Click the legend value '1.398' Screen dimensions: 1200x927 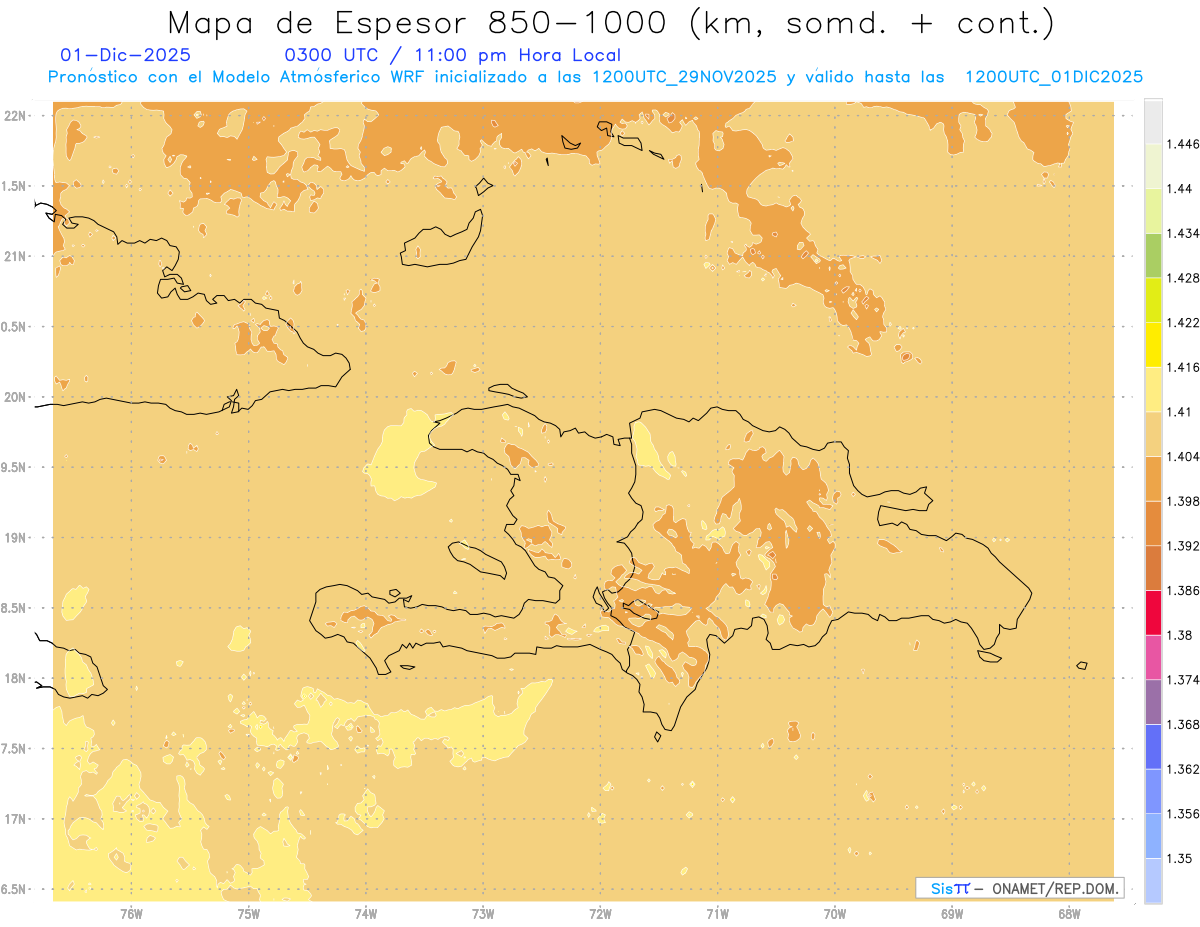click(1184, 501)
